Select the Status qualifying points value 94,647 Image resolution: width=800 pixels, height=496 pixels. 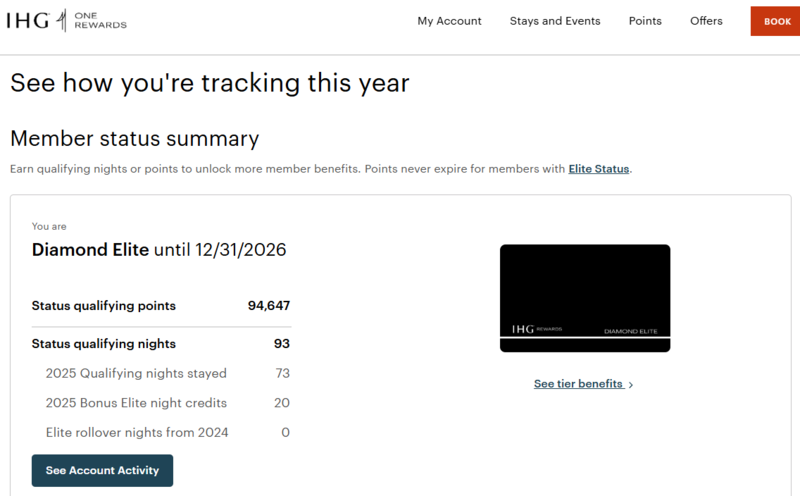(268, 306)
